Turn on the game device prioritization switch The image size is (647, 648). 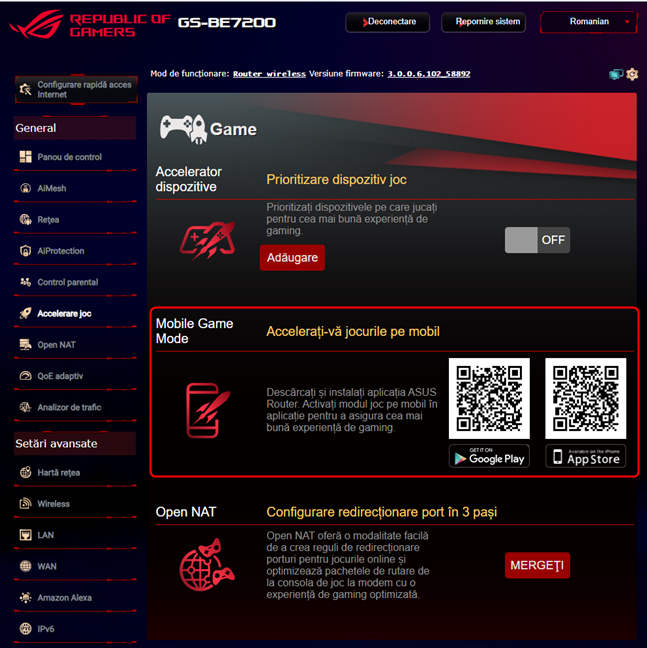click(537, 240)
